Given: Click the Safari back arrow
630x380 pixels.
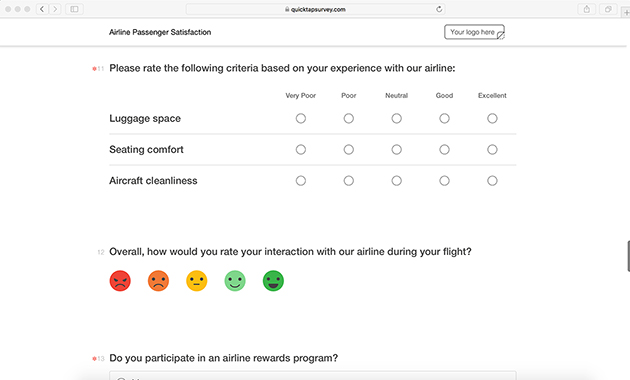Looking at the screenshot, I should [42, 9].
